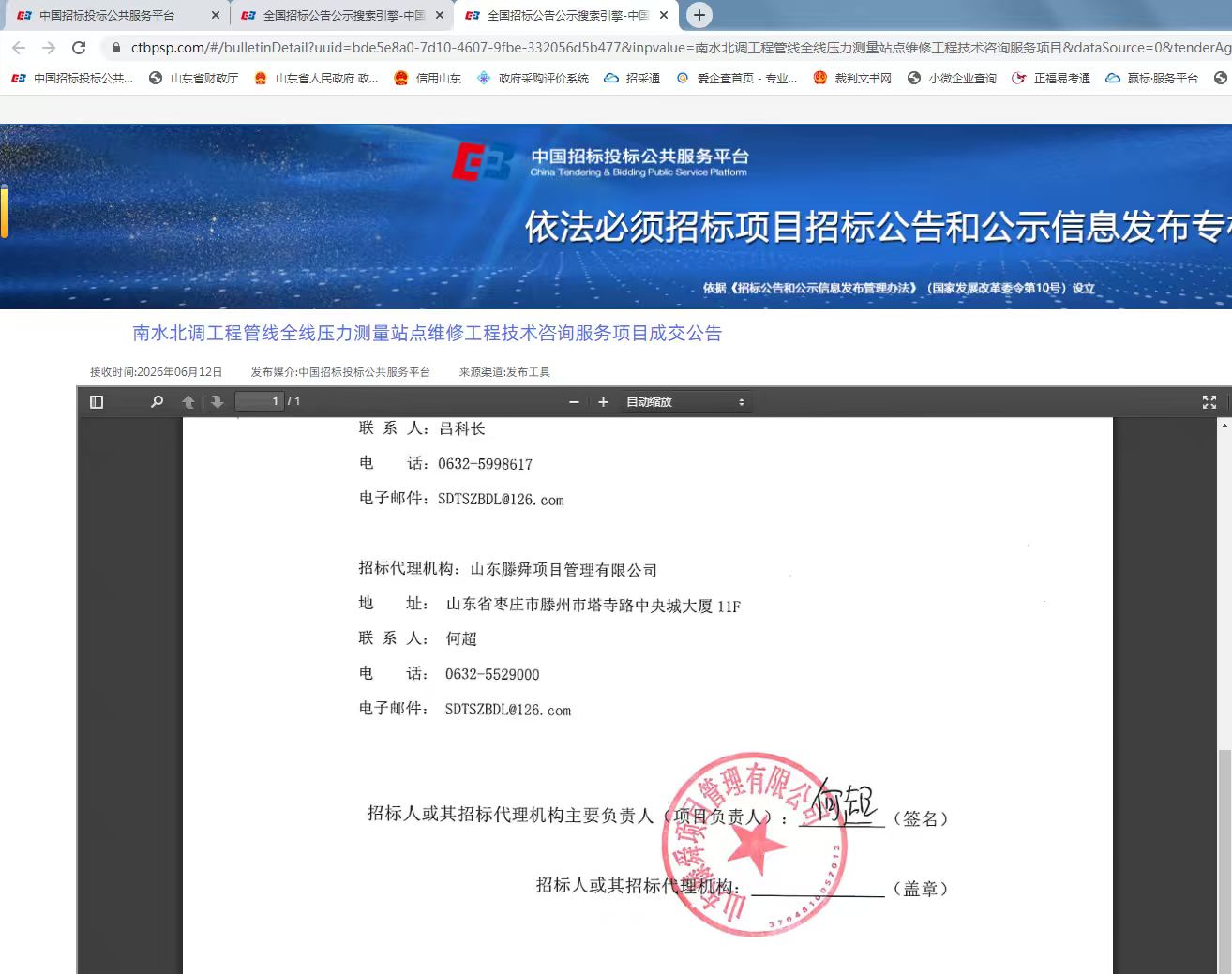This screenshot has width=1232, height=974.
Task: Open the 山东省财政厅 bookmark
Action: [194, 79]
